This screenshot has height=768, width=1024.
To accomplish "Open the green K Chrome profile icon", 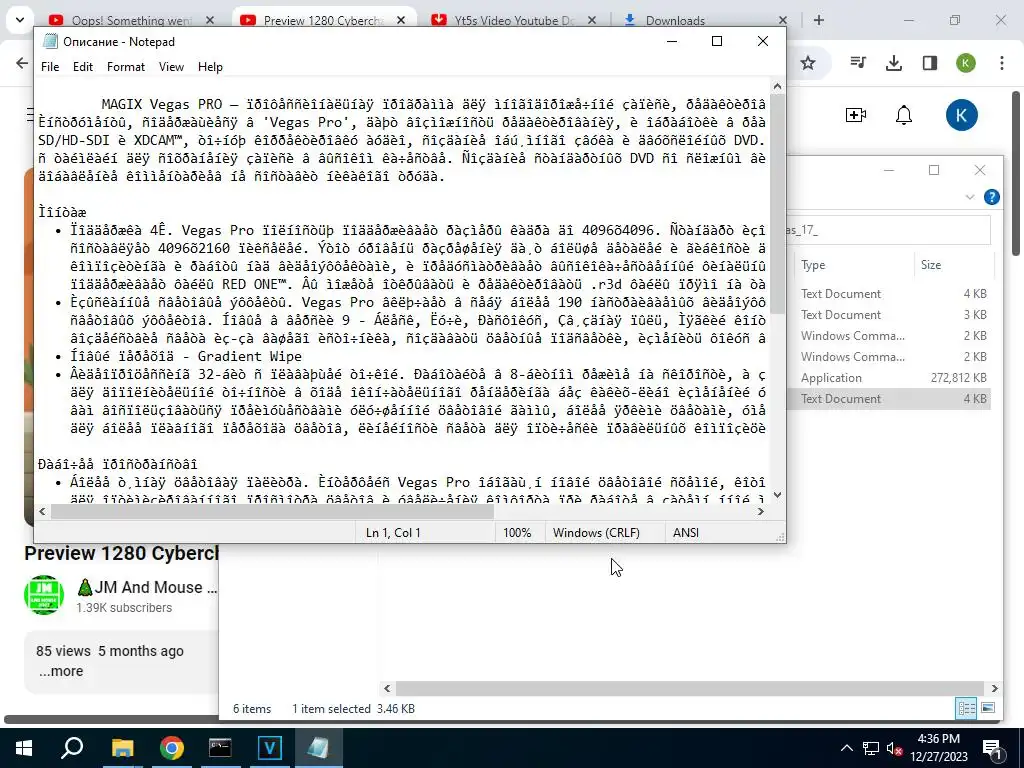I will (x=966, y=63).
